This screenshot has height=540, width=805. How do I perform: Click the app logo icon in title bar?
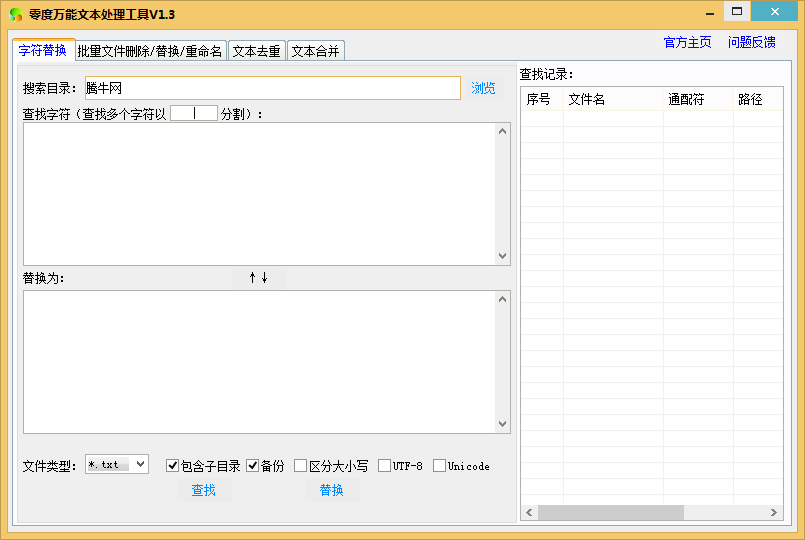tap(16, 14)
